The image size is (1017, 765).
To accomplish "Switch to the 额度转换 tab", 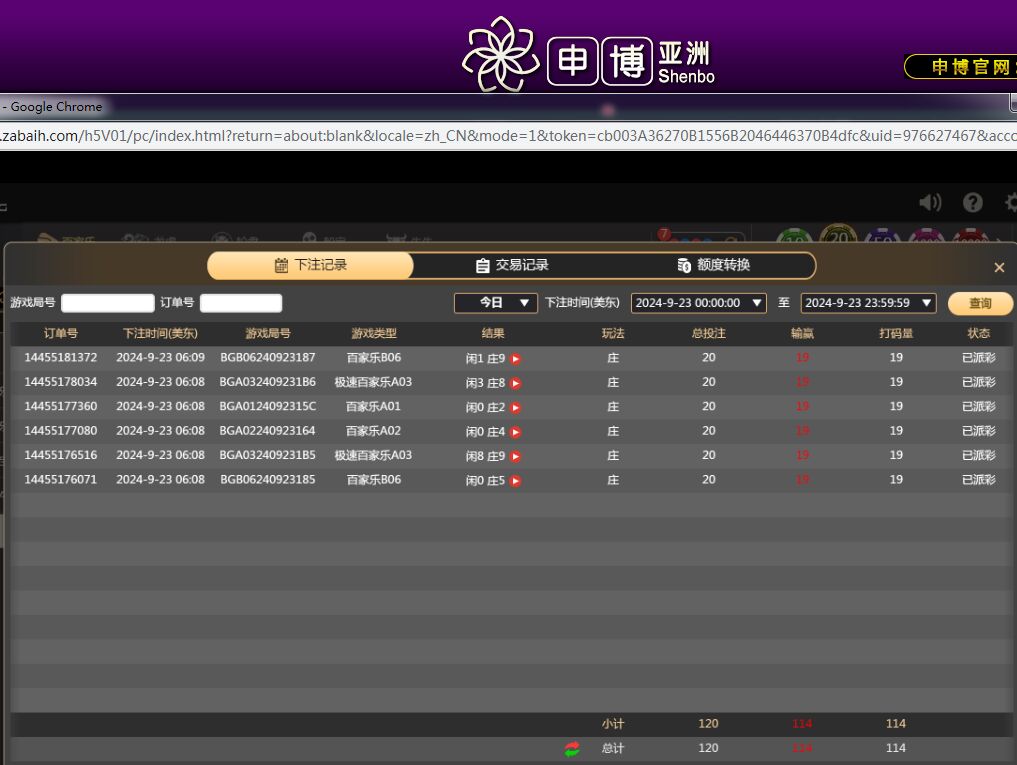I will click(713, 266).
